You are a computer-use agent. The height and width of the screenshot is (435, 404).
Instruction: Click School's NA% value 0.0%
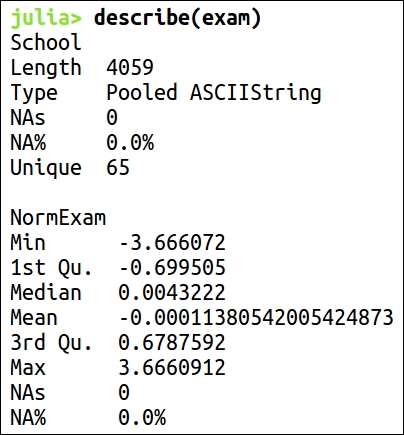[130, 143]
